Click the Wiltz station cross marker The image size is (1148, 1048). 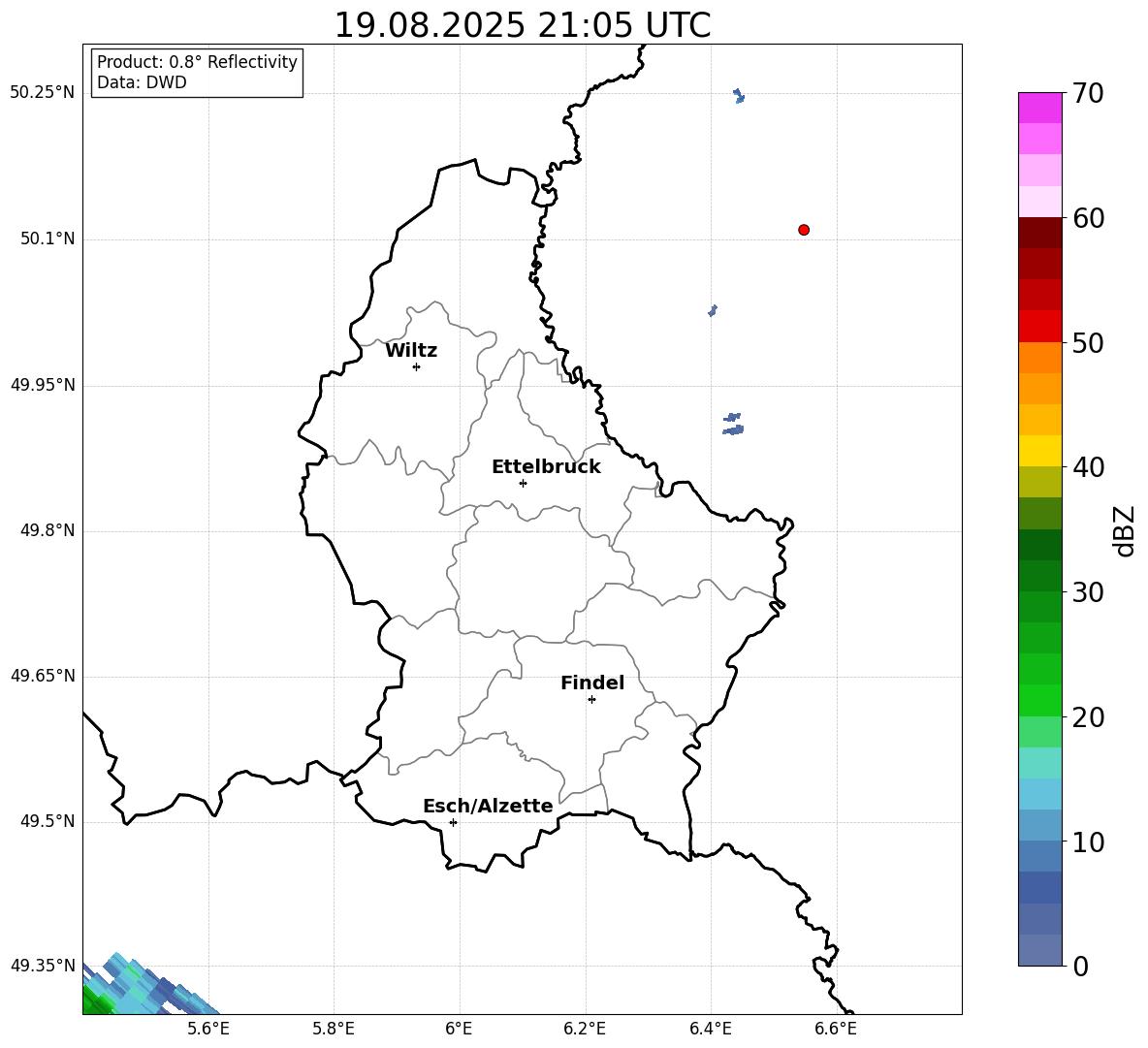pyautogui.click(x=417, y=366)
